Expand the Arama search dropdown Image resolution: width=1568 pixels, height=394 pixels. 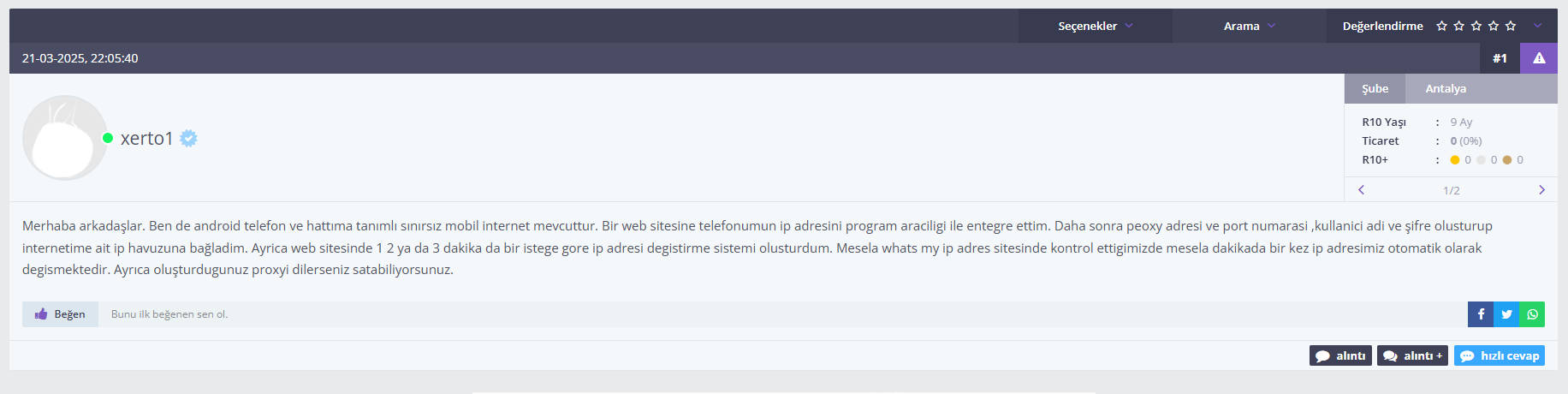point(1250,26)
